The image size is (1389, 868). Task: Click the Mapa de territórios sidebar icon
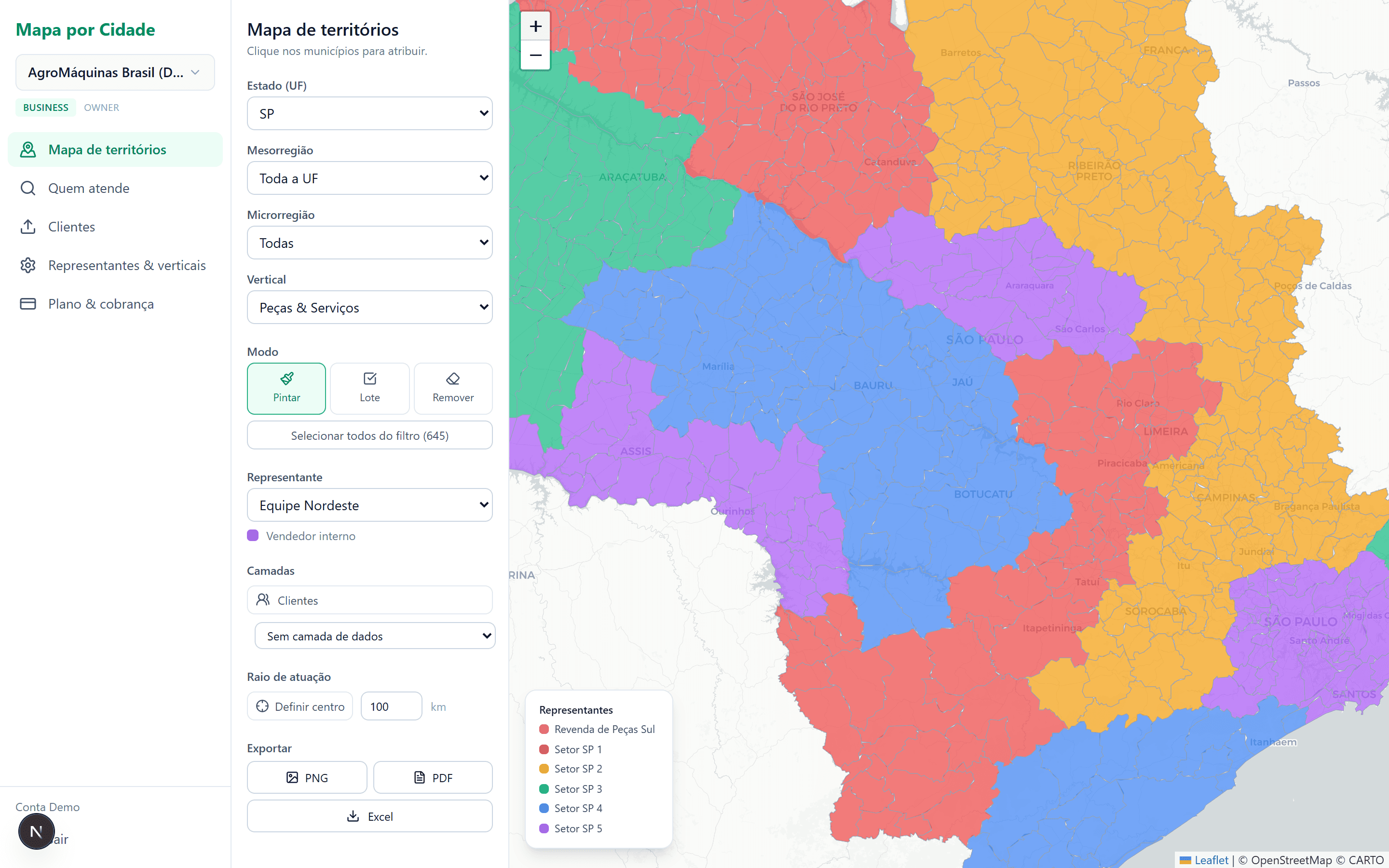[28, 150]
